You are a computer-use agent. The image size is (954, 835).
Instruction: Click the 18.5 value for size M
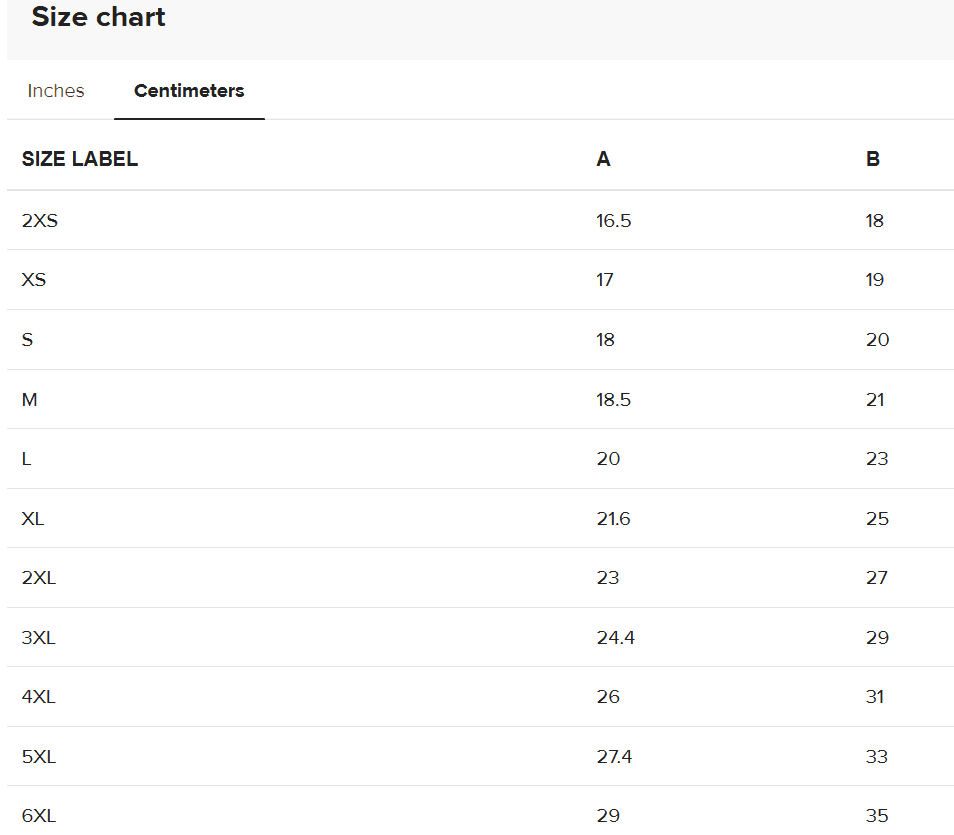[x=613, y=400]
